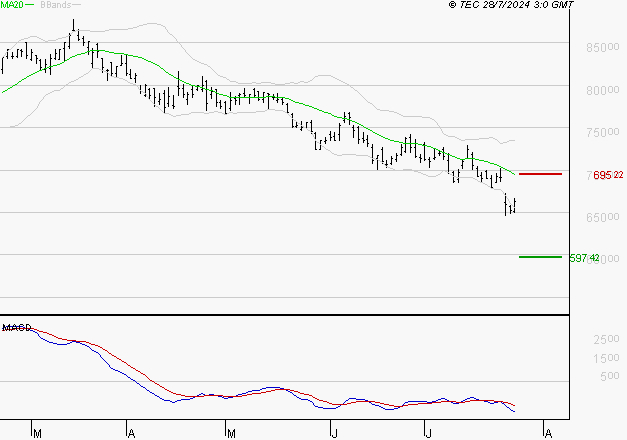Click the red 695.22 resistance value
The image size is (627, 440).
[608, 175]
